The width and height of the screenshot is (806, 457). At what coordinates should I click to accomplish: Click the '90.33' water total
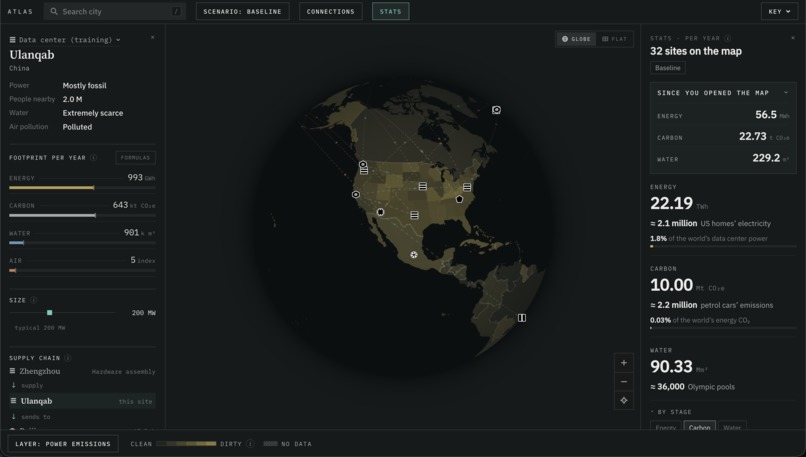coord(671,367)
